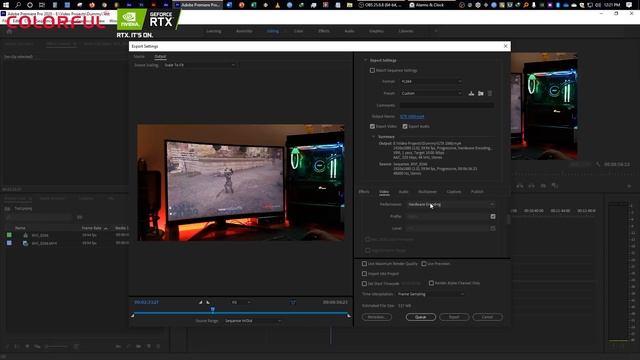Toggle the Export Audio checkbox
The image size is (640, 360).
405,127
